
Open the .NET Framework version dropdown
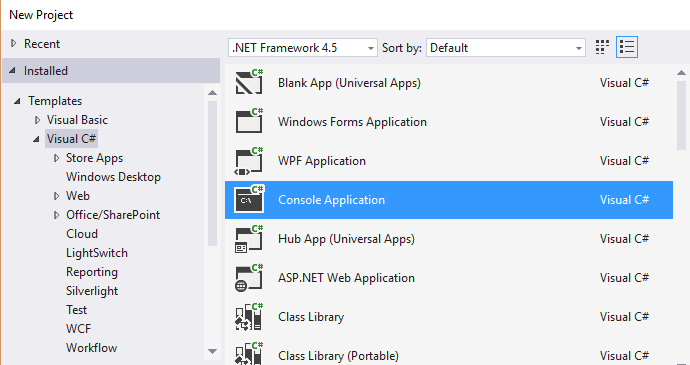pyautogui.click(x=303, y=48)
